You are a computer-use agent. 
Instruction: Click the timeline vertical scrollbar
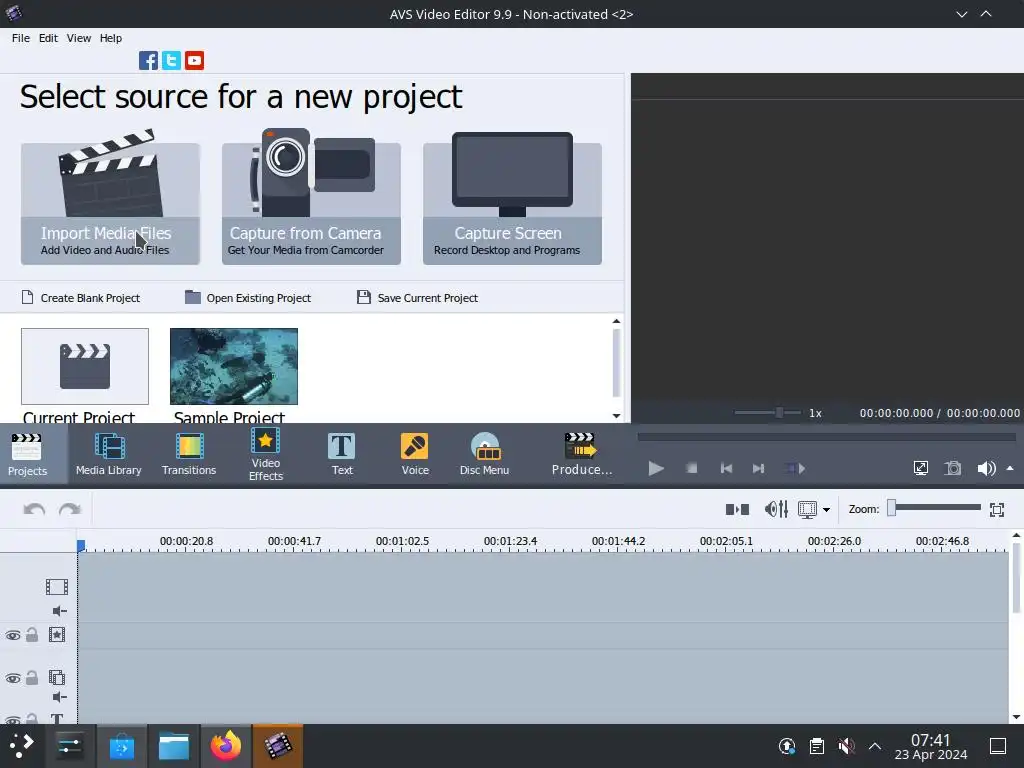pos(1016,577)
